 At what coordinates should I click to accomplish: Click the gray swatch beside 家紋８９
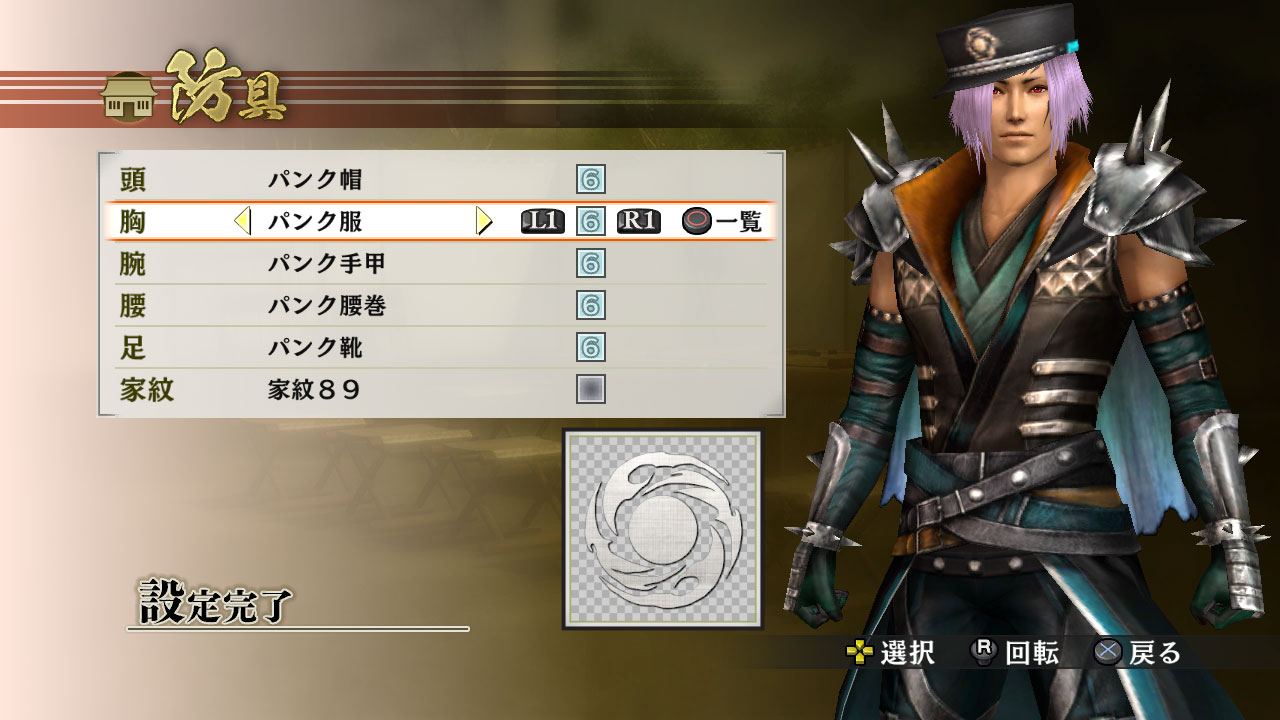pyautogui.click(x=591, y=389)
